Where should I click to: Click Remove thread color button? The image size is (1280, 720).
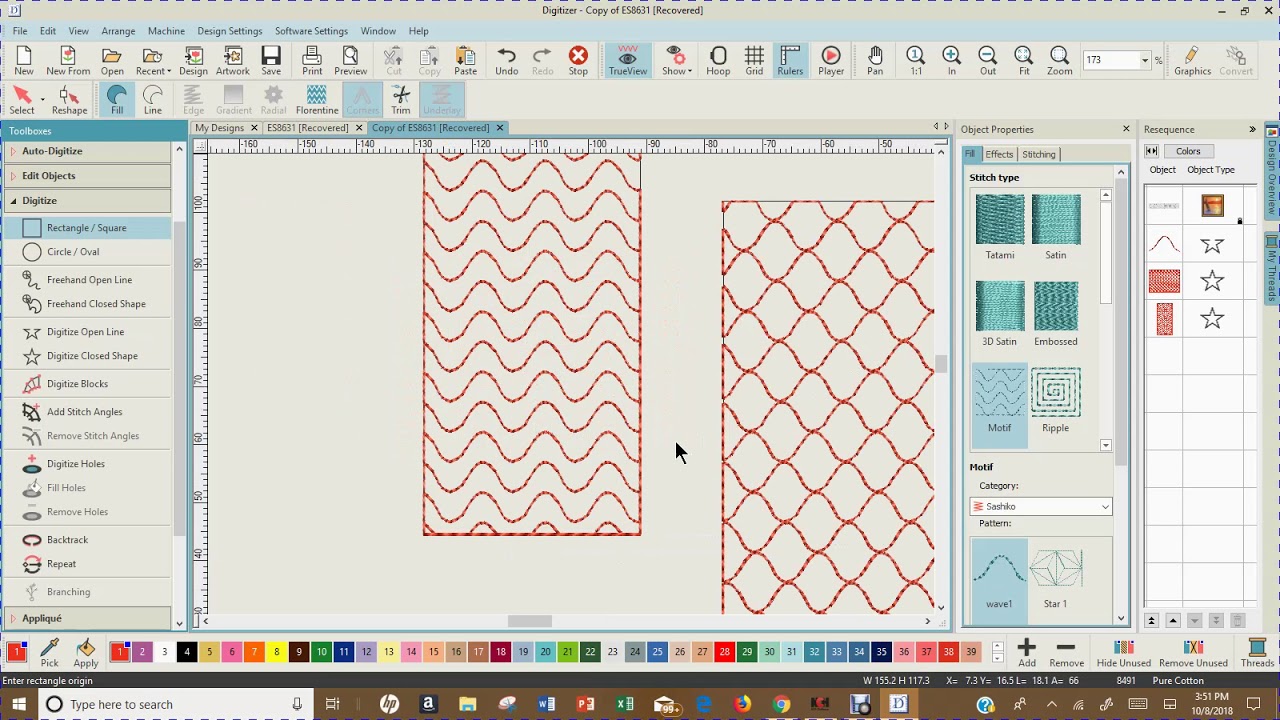click(x=1066, y=653)
